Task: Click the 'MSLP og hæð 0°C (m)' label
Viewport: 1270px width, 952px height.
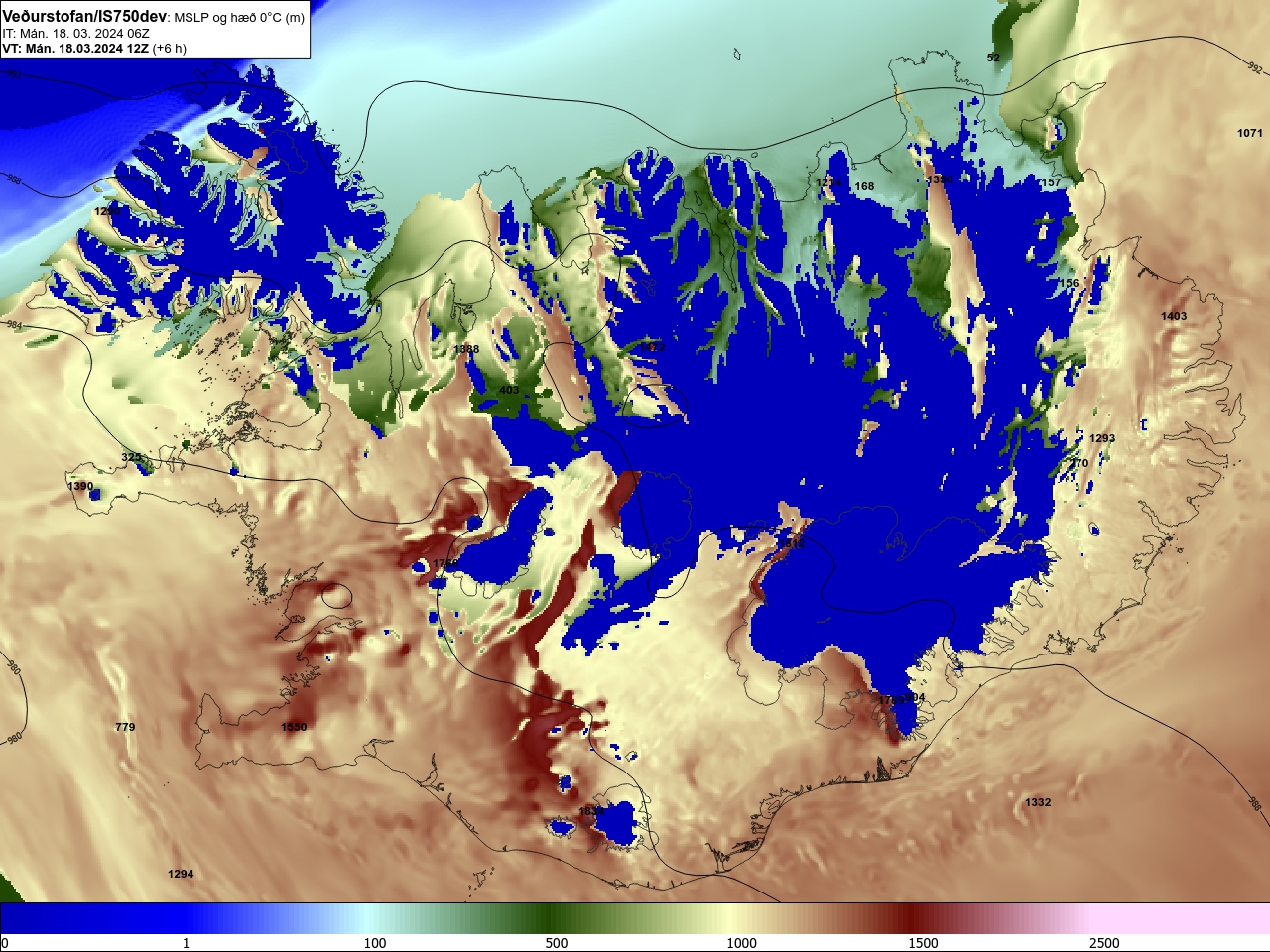Action: point(241,18)
